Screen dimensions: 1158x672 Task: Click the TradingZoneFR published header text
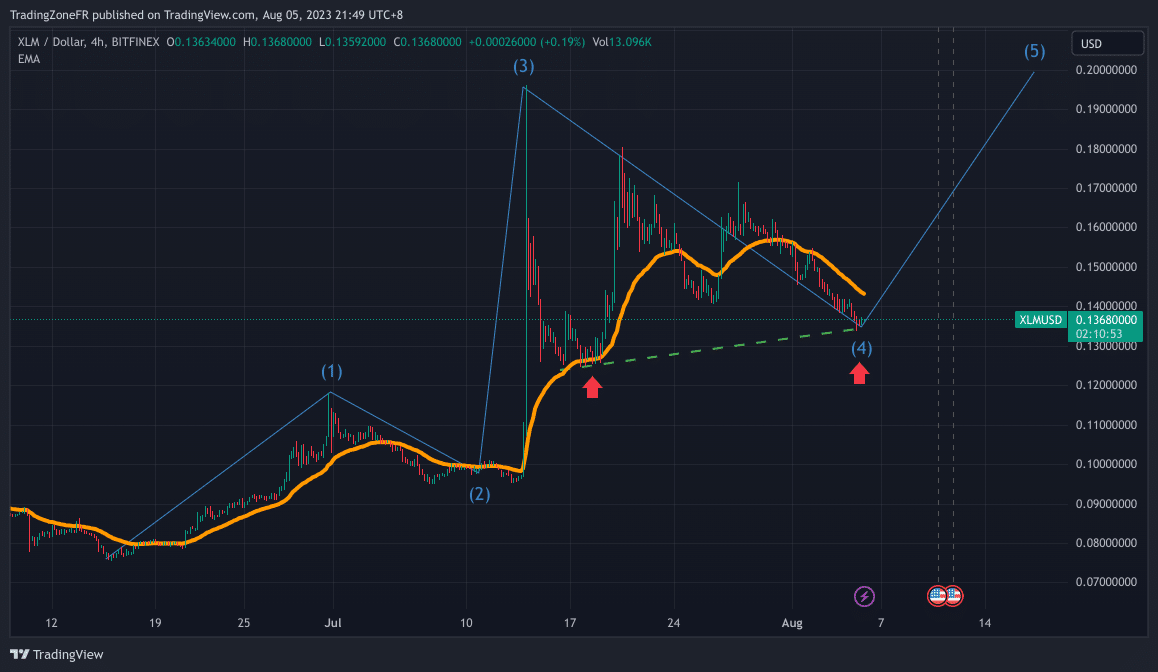pyautogui.click(x=206, y=15)
